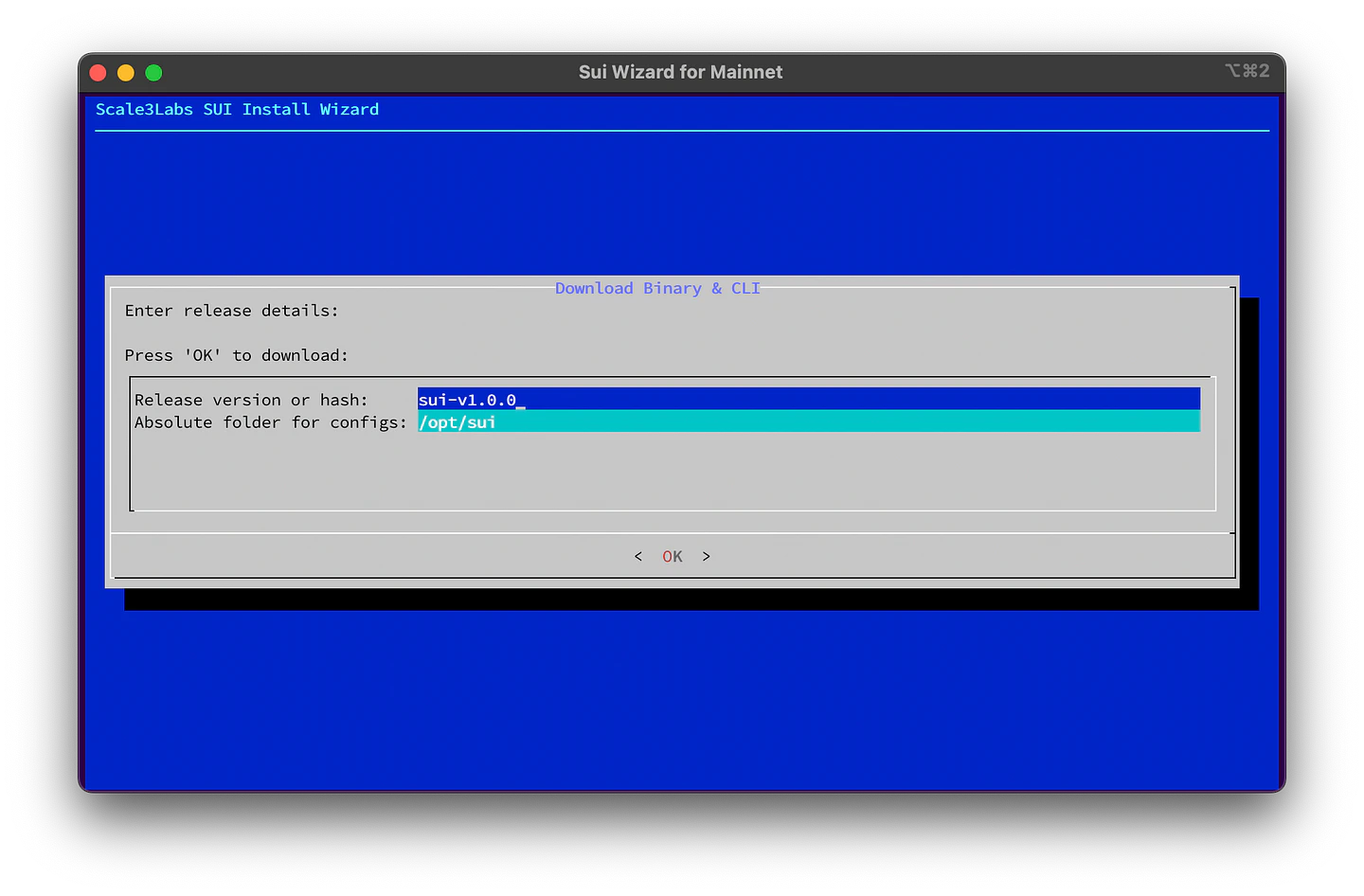Click the 'Sui Wizard for Mainnet' window title
This screenshot has width=1364, height=896.
tap(680, 72)
